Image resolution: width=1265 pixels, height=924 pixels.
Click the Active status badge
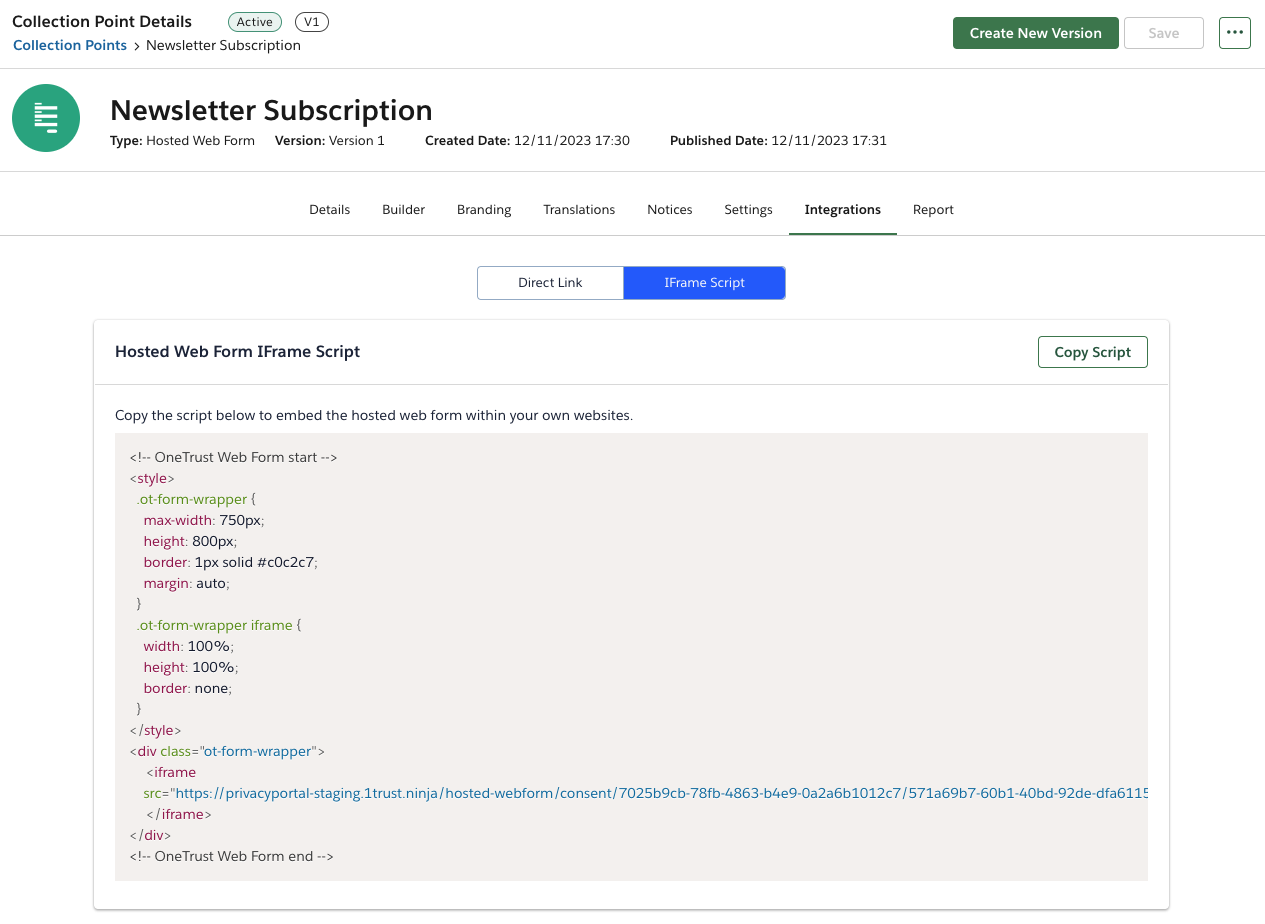[254, 21]
